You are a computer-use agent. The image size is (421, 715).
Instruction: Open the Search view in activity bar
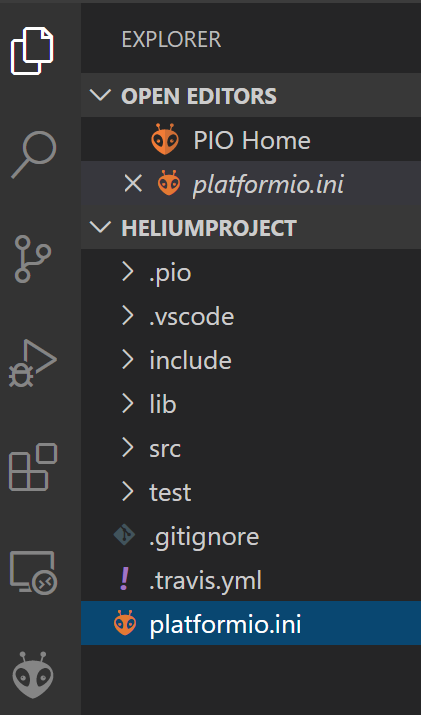pyautogui.click(x=34, y=155)
